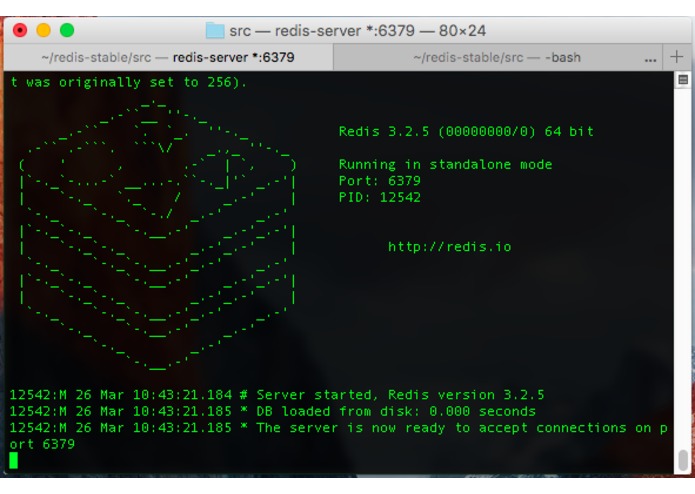Click the window title 'src — redis-server *:6379 — 80×24'
This screenshot has height=494, width=695.
point(357,31)
